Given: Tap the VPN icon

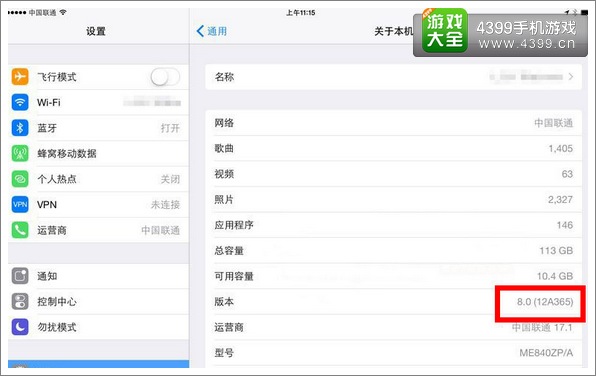Looking at the screenshot, I should 20,205.
